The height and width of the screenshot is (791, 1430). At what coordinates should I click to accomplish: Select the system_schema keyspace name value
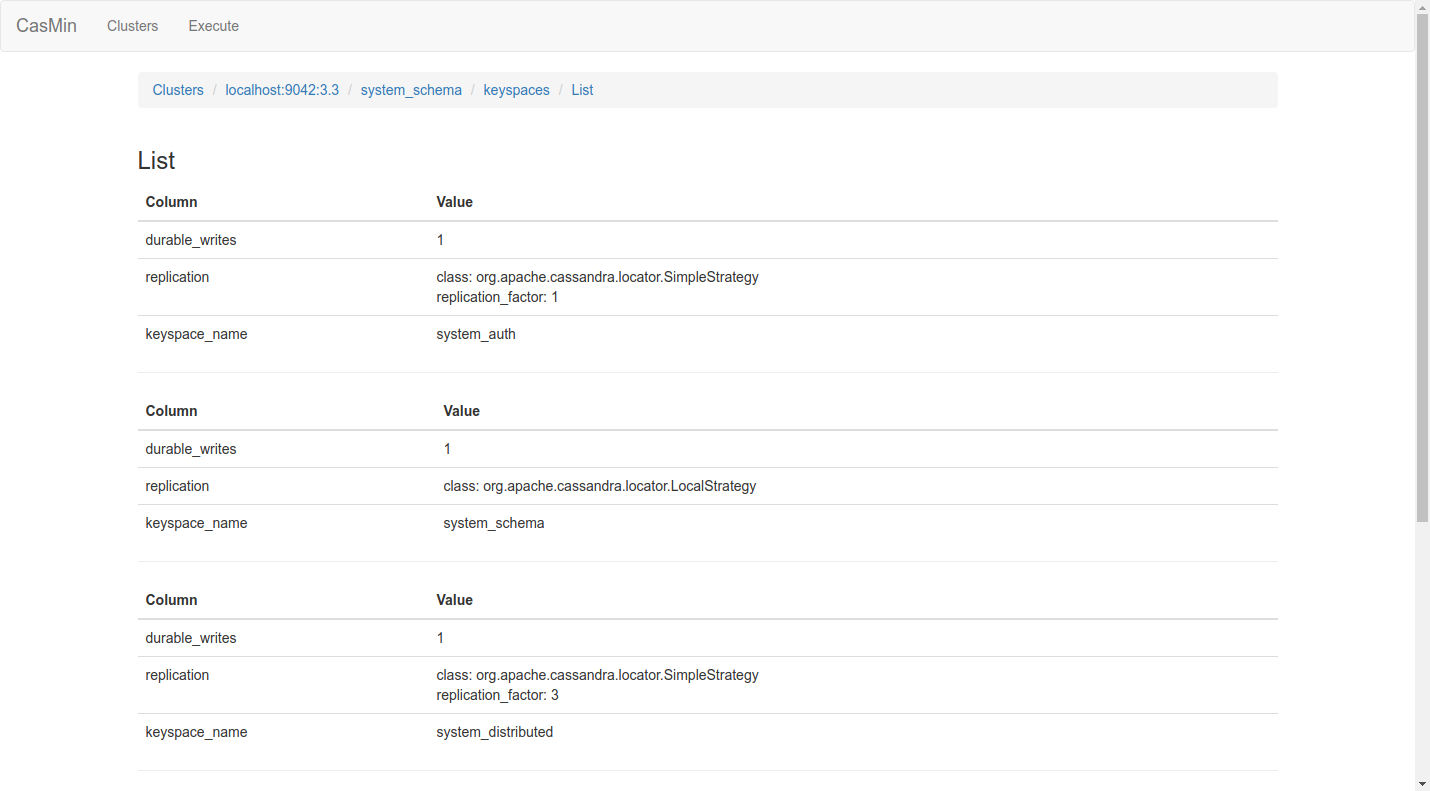[494, 523]
